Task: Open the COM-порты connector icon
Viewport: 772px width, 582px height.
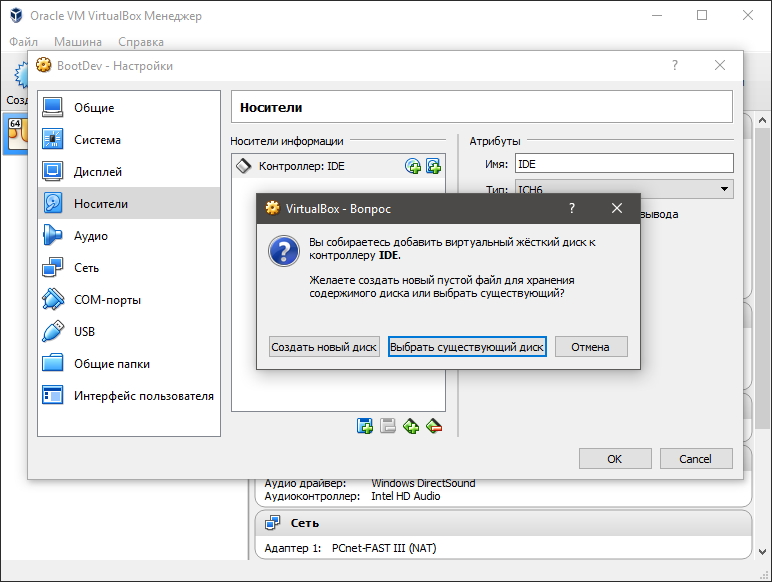Action: pyautogui.click(x=52, y=299)
